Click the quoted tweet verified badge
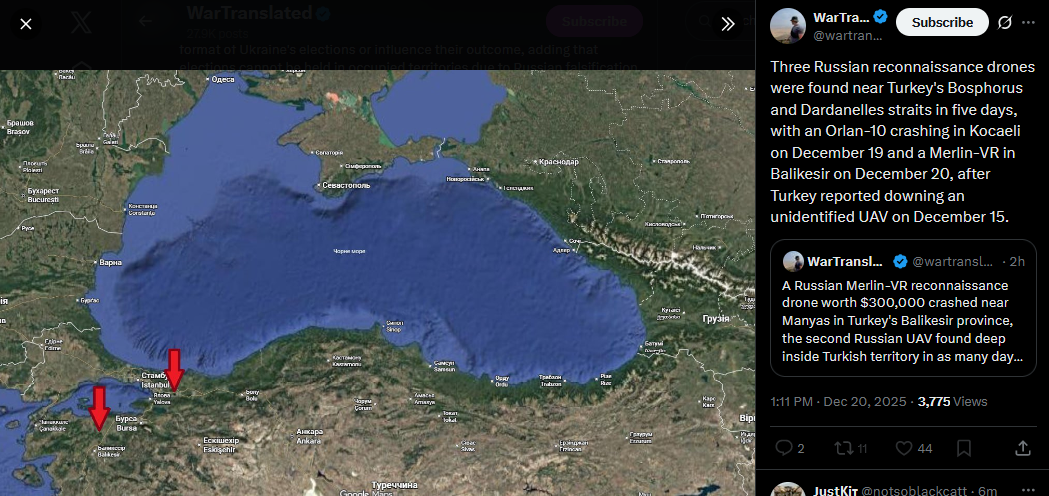This screenshot has width=1049, height=496. tap(900, 261)
